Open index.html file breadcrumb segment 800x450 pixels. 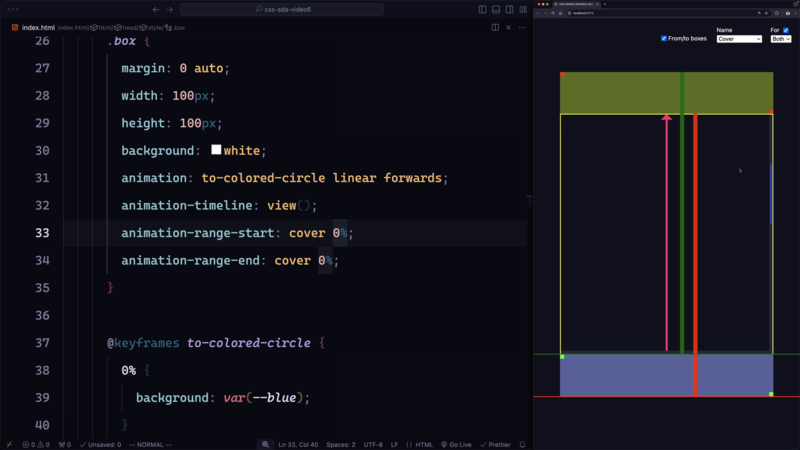(73, 28)
